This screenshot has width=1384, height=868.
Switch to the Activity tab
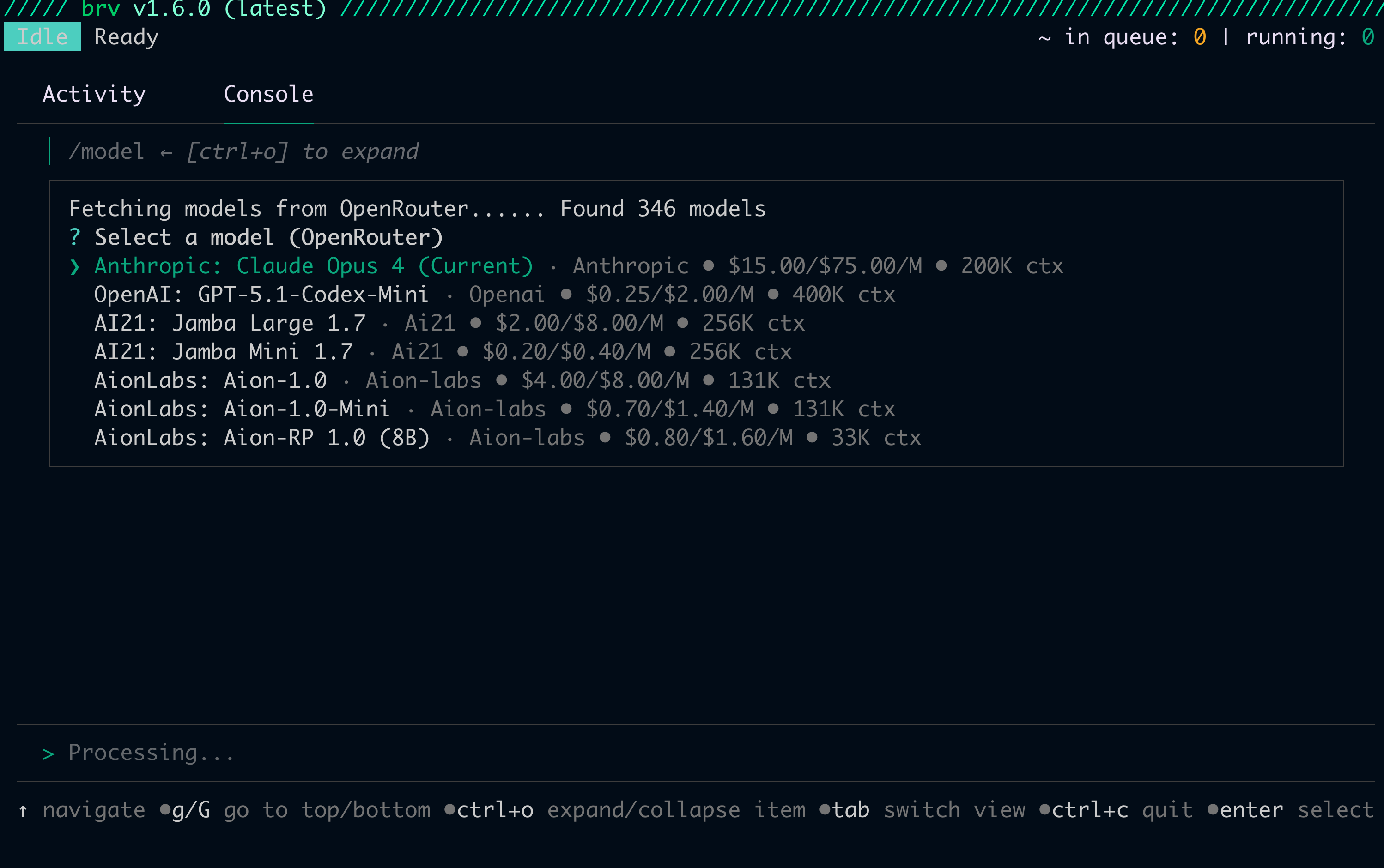pyautogui.click(x=94, y=94)
